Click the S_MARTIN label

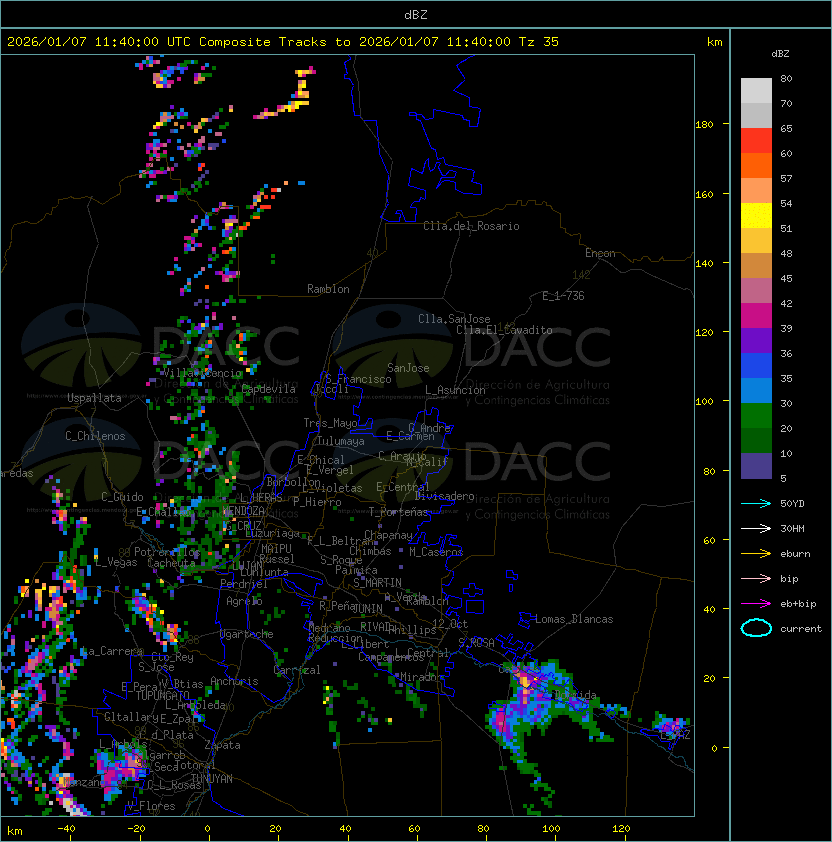(x=377, y=583)
